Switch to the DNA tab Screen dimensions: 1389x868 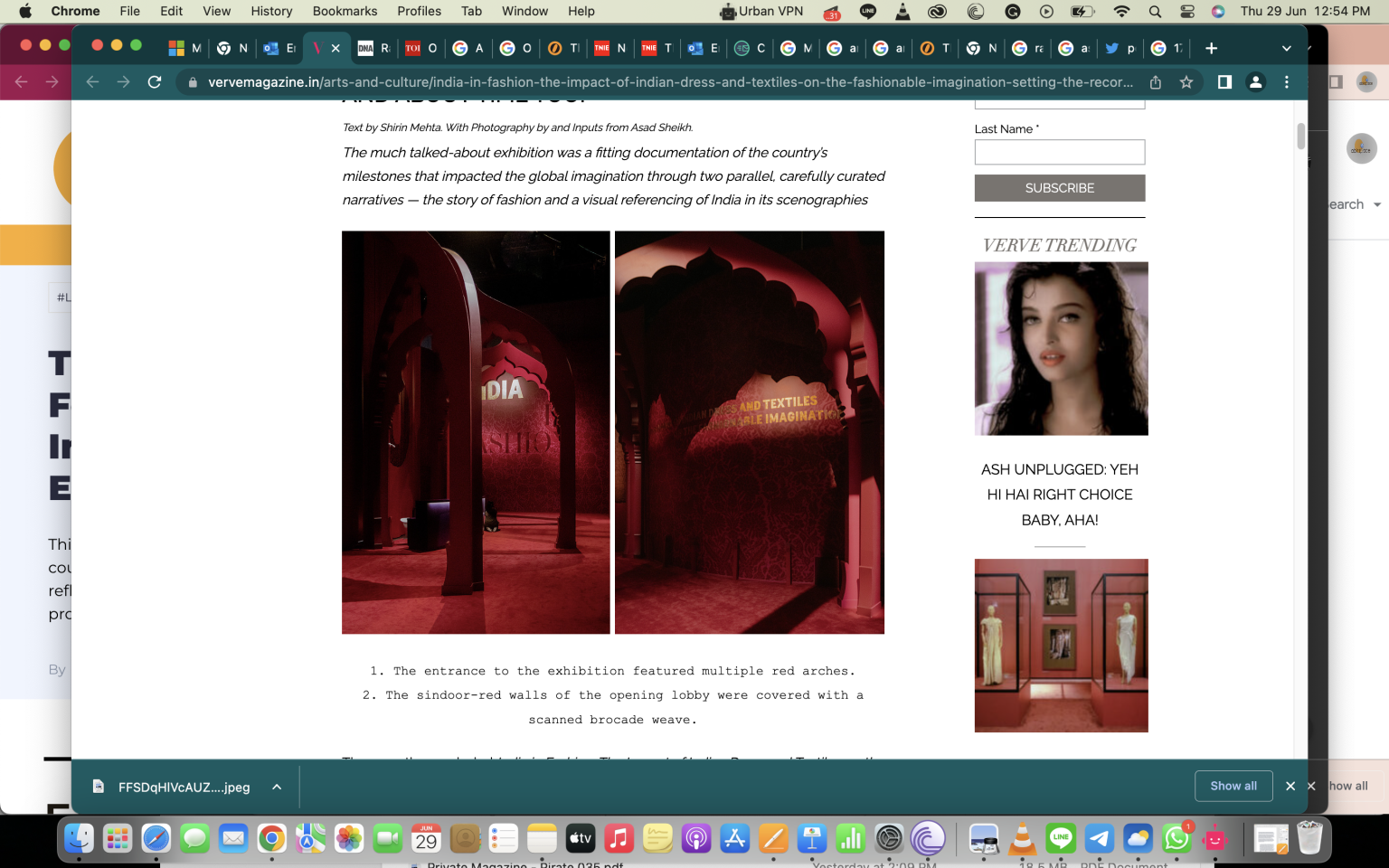[373, 48]
